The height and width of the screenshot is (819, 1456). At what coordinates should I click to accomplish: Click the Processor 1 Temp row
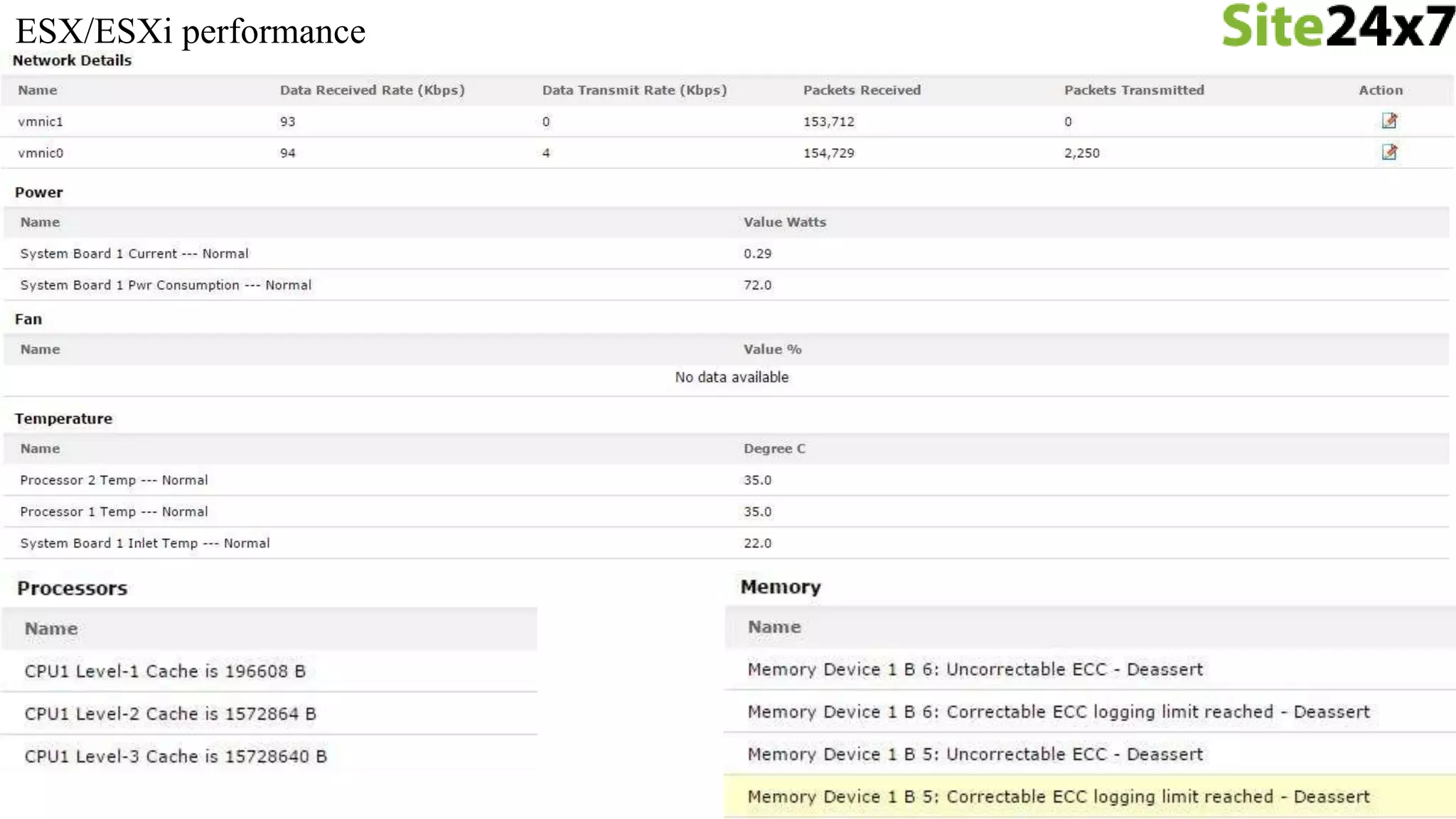(x=726, y=511)
